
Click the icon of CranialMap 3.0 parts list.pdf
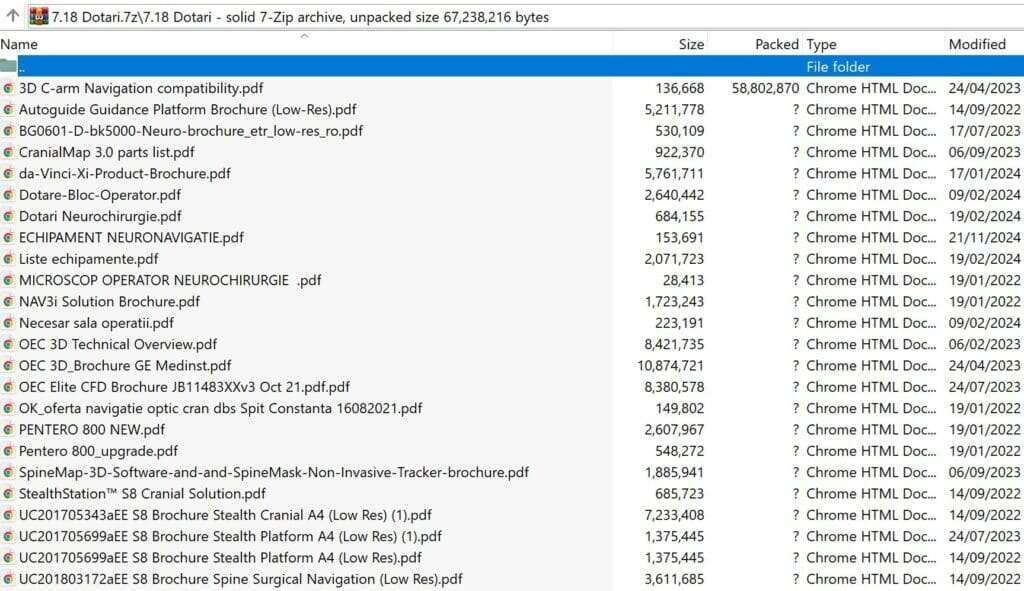[8, 152]
